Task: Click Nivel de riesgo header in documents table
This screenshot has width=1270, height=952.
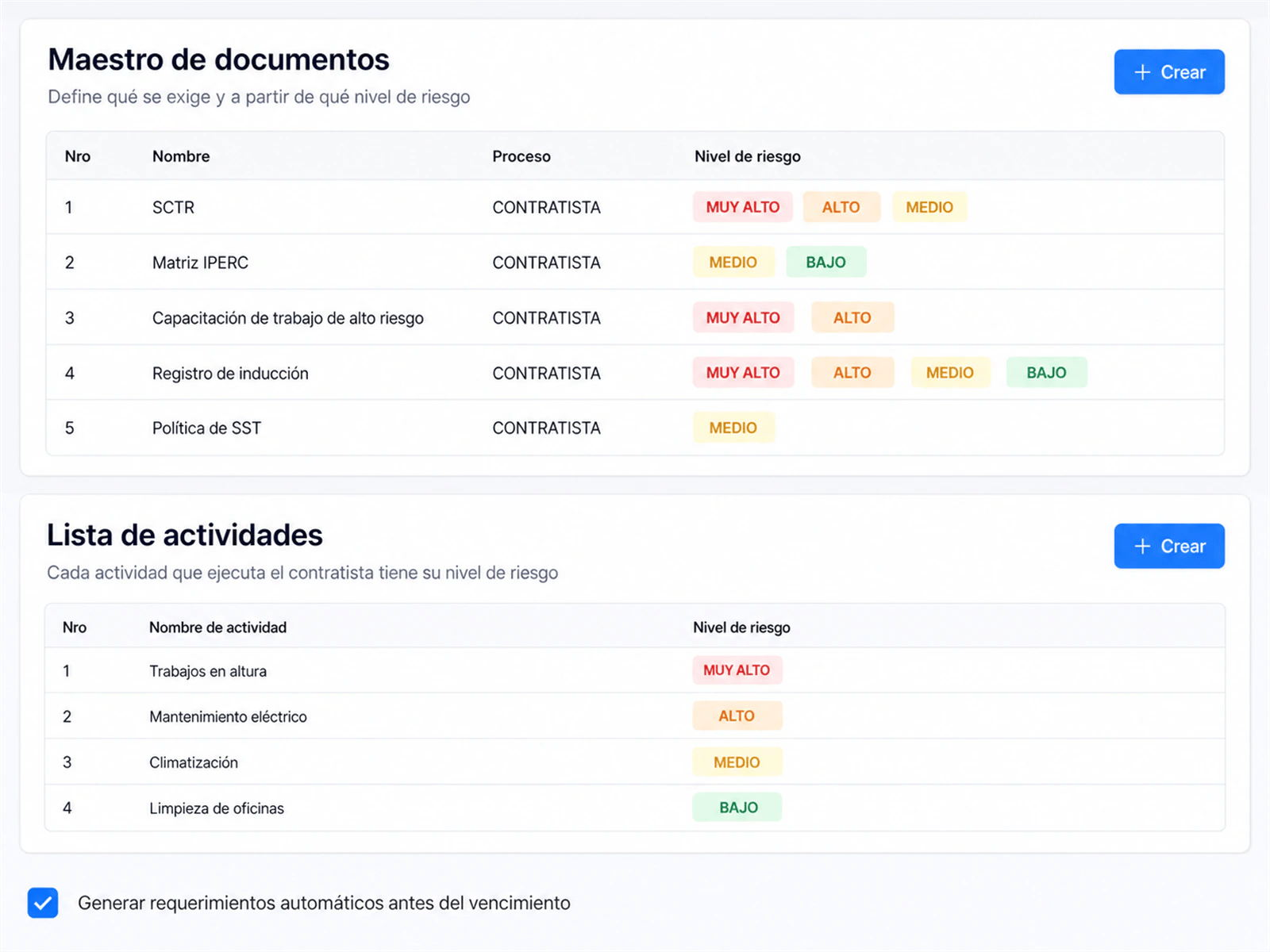Action: click(748, 156)
